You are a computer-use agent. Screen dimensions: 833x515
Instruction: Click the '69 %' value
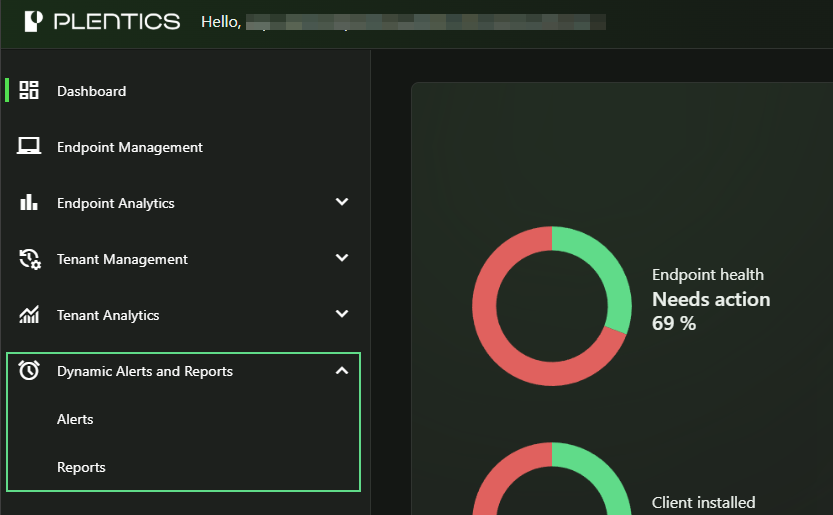click(x=674, y=323)
